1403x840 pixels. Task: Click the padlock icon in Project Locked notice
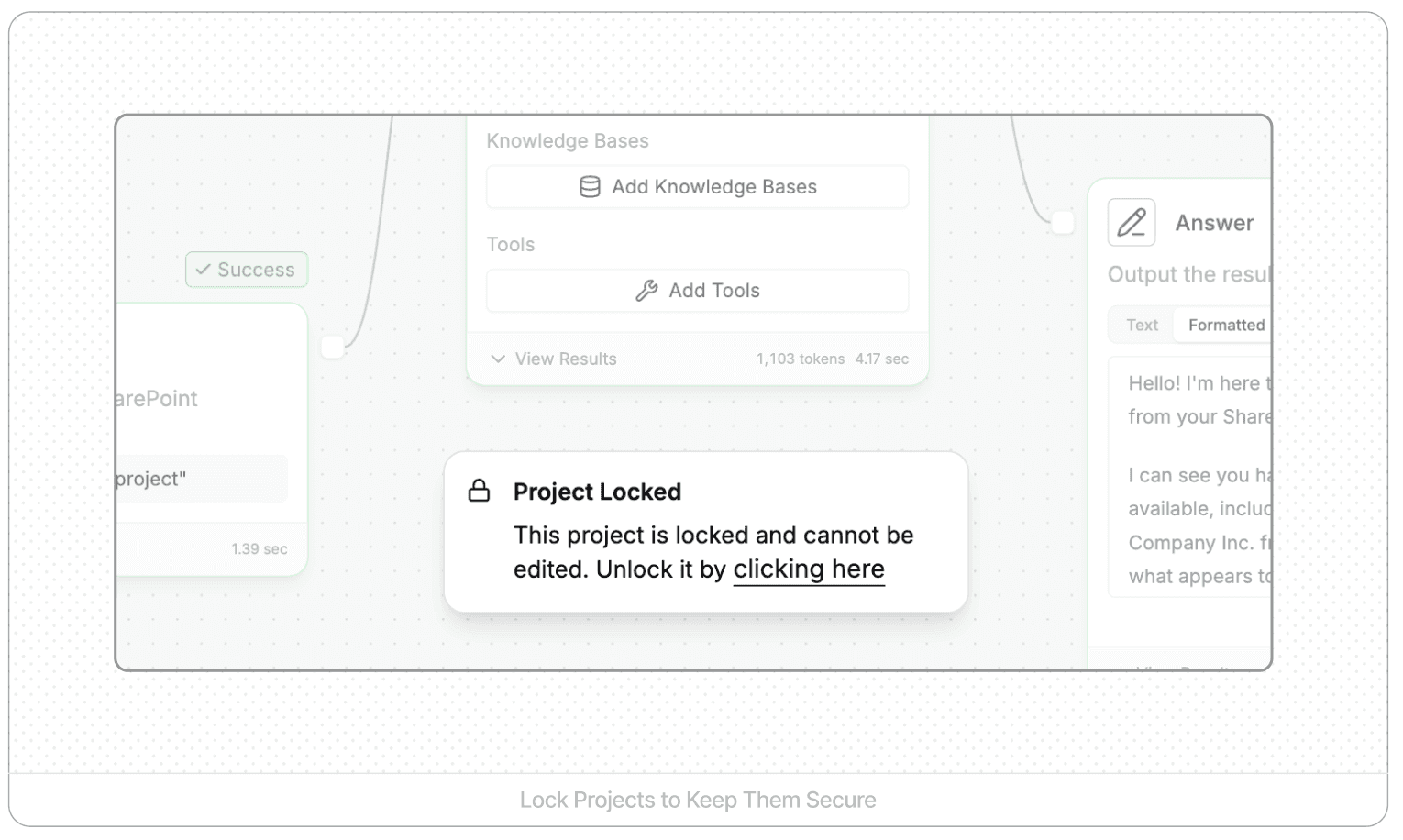click(x=479, y=492)
